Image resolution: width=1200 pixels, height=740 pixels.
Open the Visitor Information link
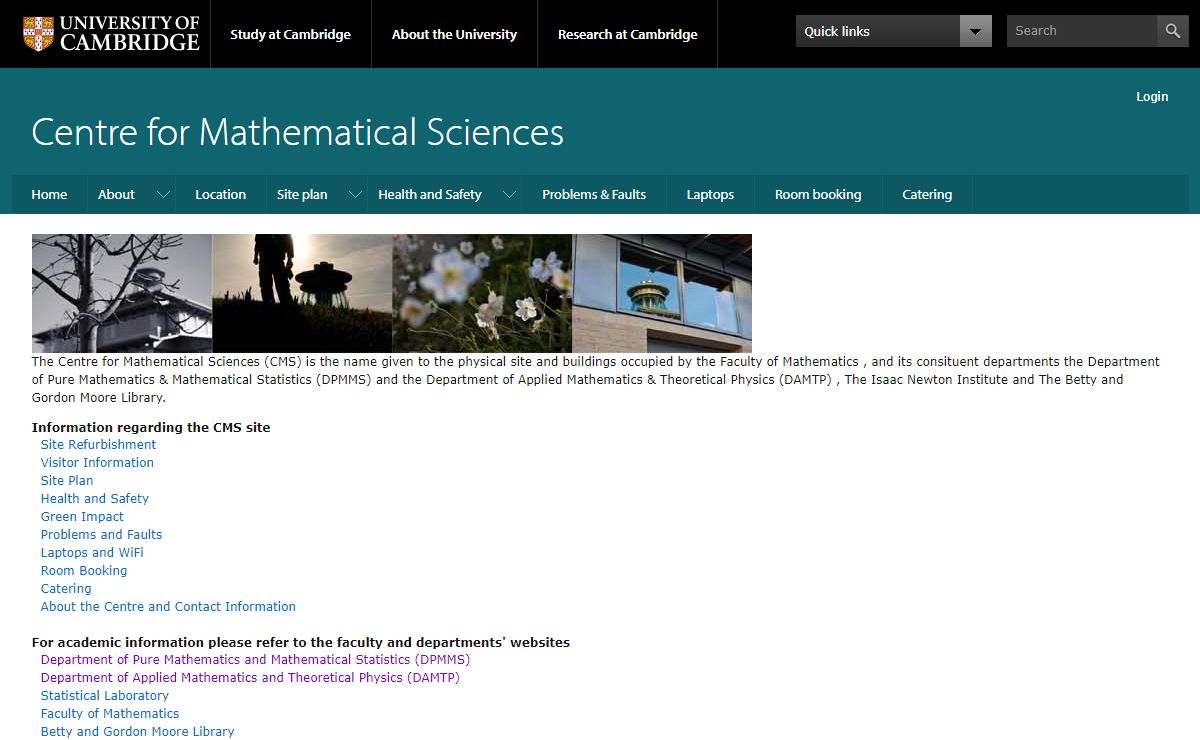point(97,463)
